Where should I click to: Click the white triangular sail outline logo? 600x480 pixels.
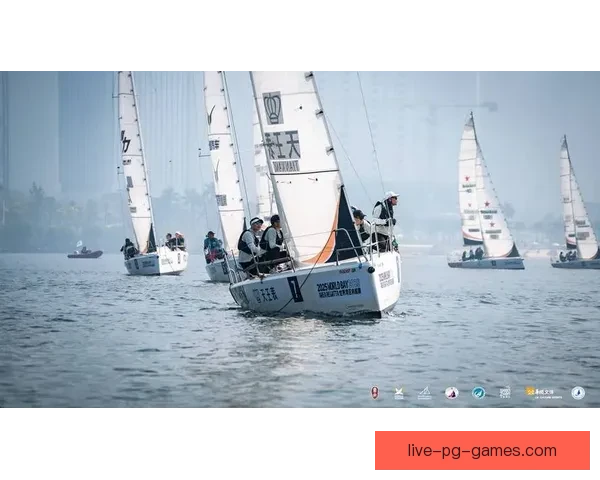point(424,393)
